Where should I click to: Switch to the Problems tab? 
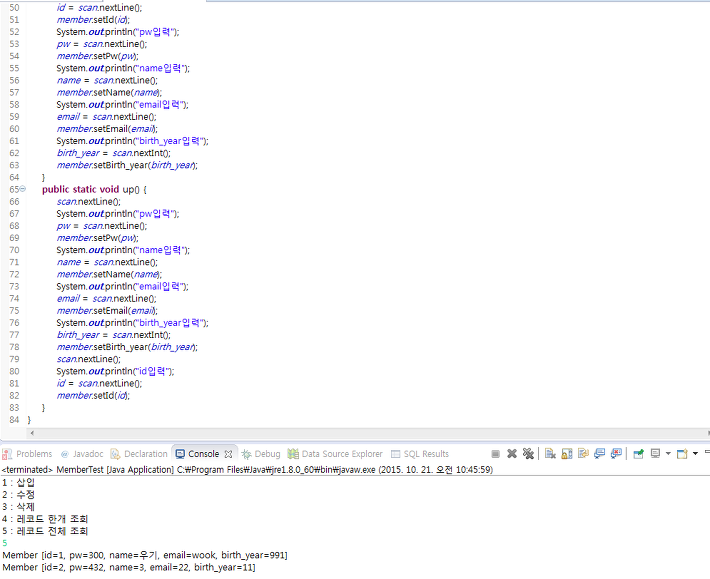pyautogui.click(x=28, y=454)
